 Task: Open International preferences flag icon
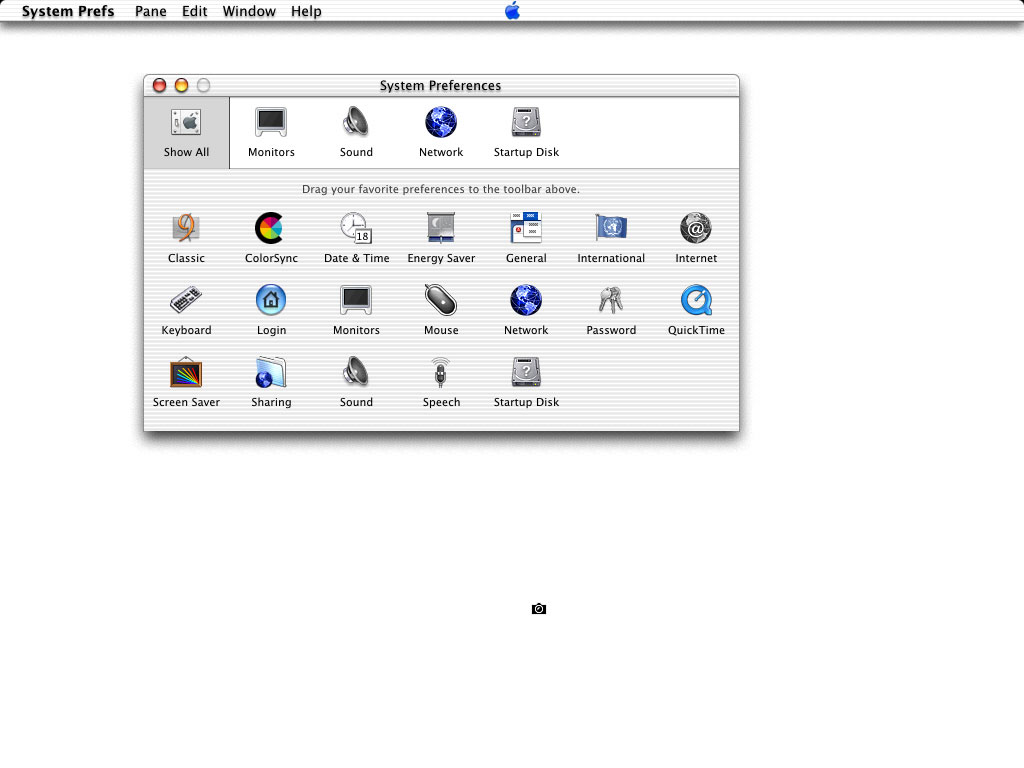[x=611, y=228]
